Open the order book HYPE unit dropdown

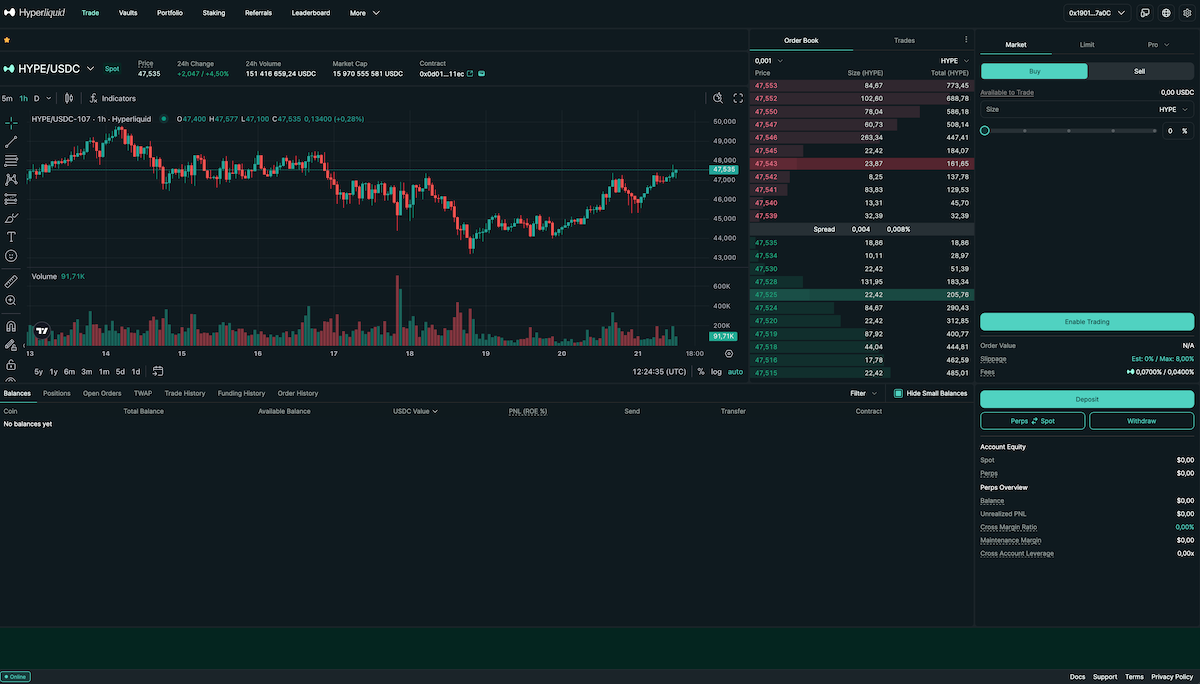pyautogui.click(x=955, y=61)
